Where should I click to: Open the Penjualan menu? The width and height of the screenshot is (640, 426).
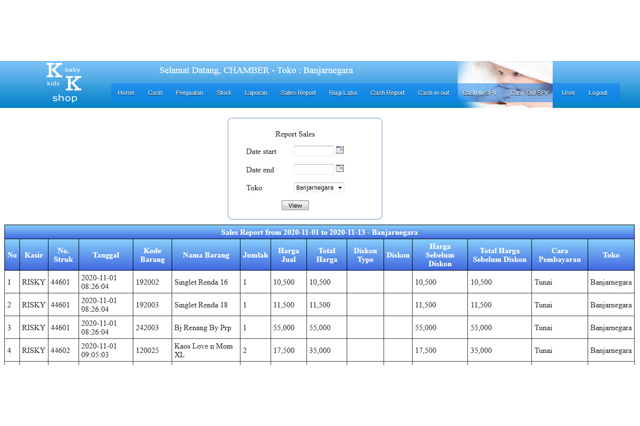click(x=189, y=93)
